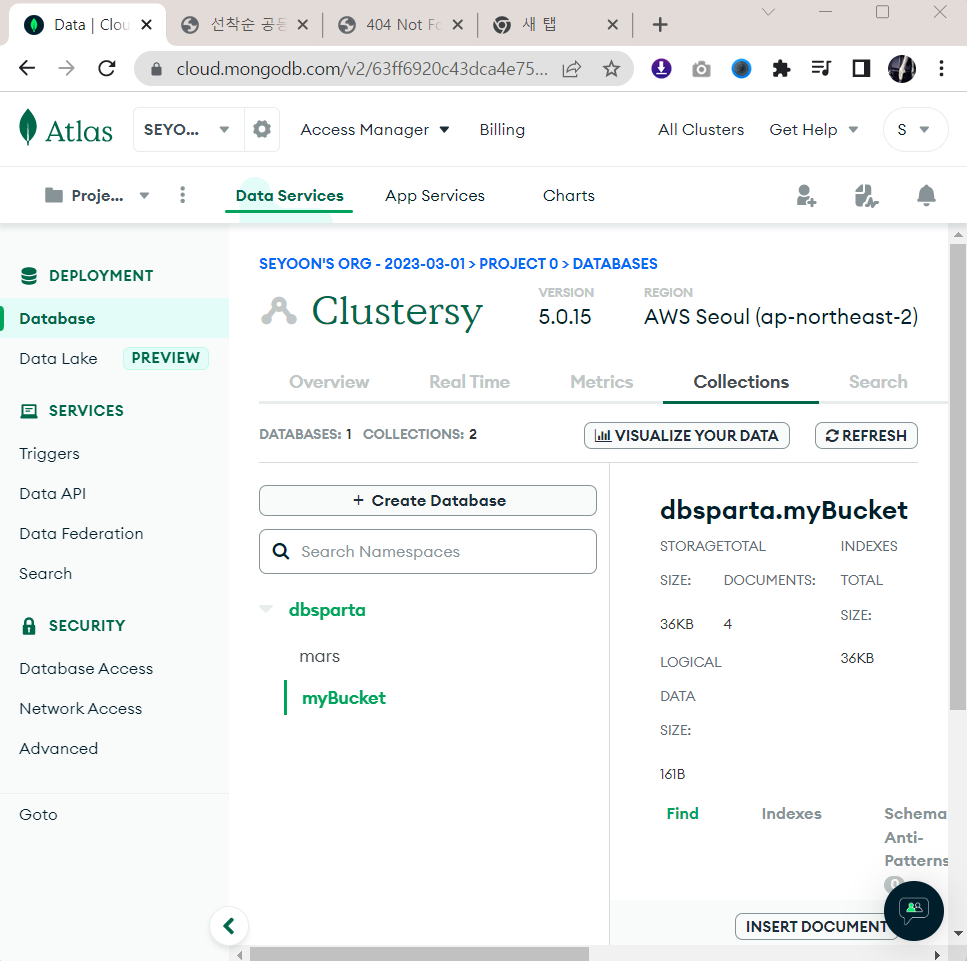This screenshot has width=967, height=961.
Task: Open the Real Time tab
Action: coord(469,382)
